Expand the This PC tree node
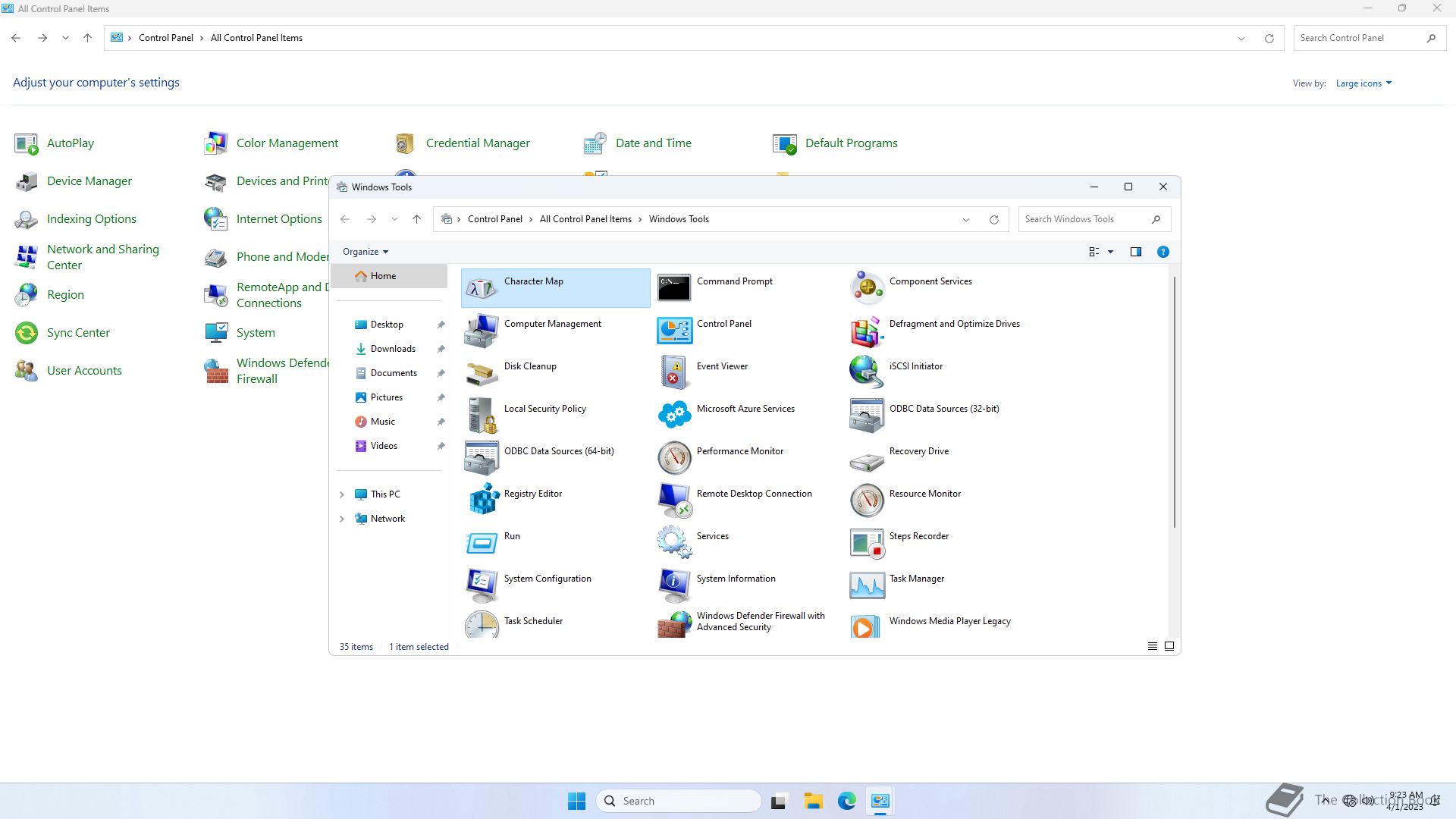The width and height of the screenshot is (1456, 819). click(341, 494)
